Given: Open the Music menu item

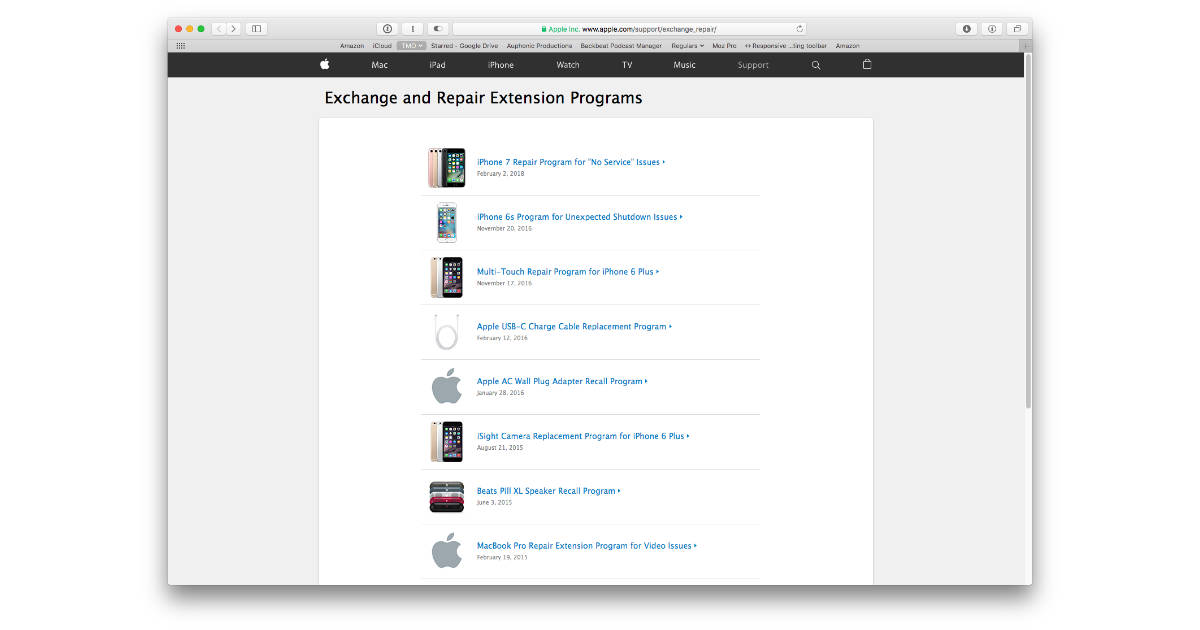Looking at the screenshot, I should (685, 65).
